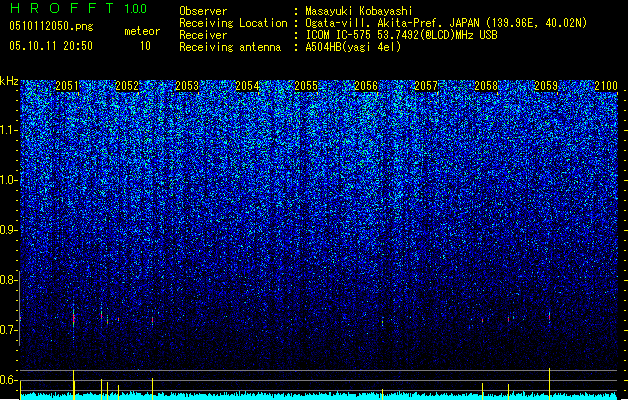Viewport: 629px width, 400px height.
Task: Select the Ogata-vill. Akita-Pref. JAPAN location text
Action: (x=446, y=23)
